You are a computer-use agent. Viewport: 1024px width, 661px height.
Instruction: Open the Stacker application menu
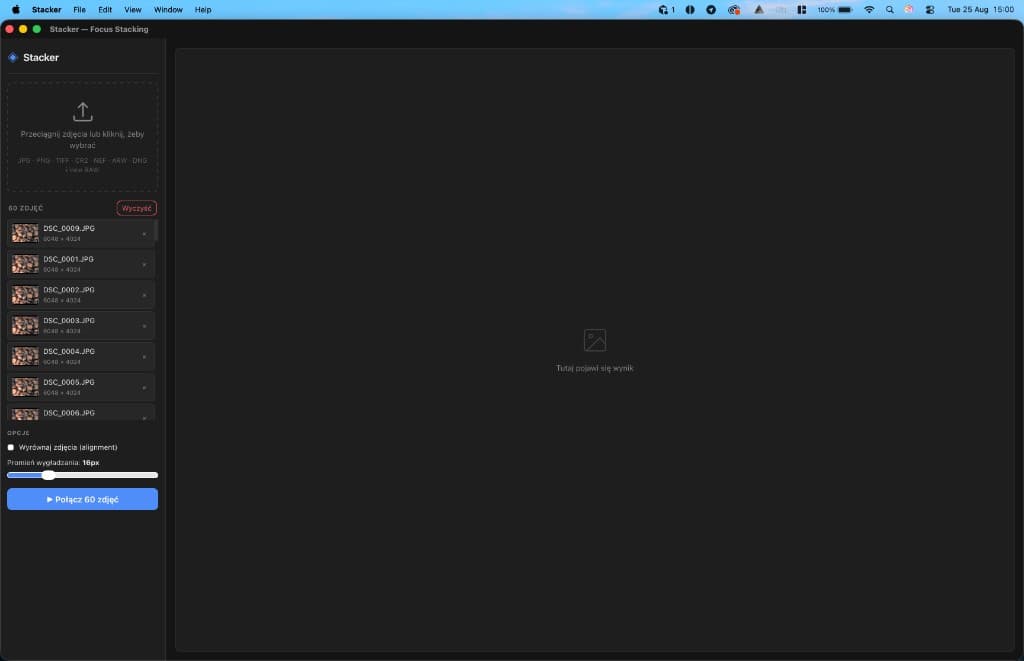(x=46, y=10)
